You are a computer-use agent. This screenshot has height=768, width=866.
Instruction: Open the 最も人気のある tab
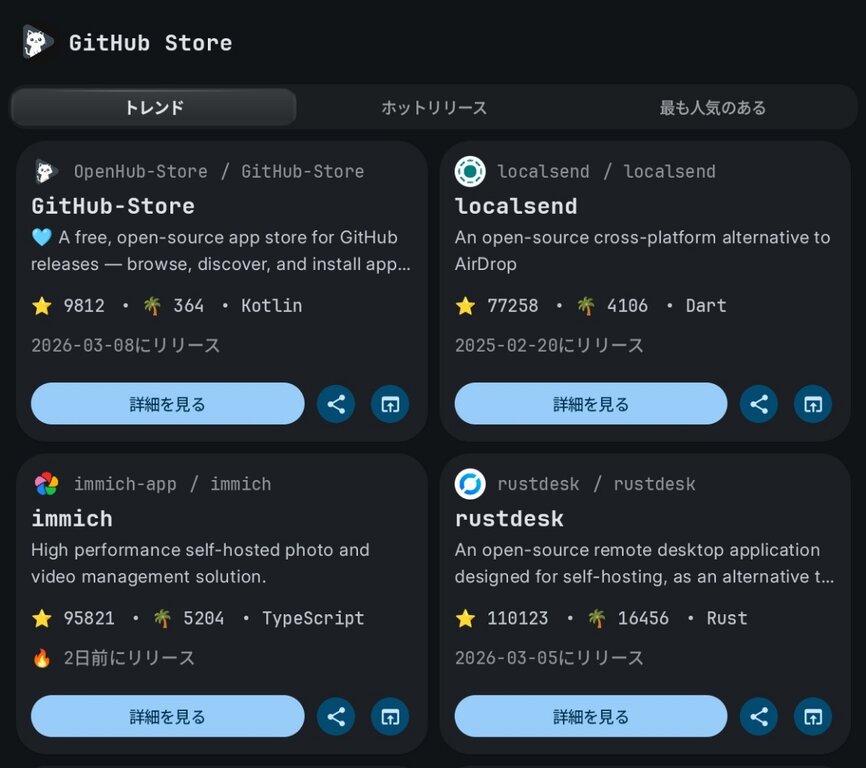coord(712,107)
